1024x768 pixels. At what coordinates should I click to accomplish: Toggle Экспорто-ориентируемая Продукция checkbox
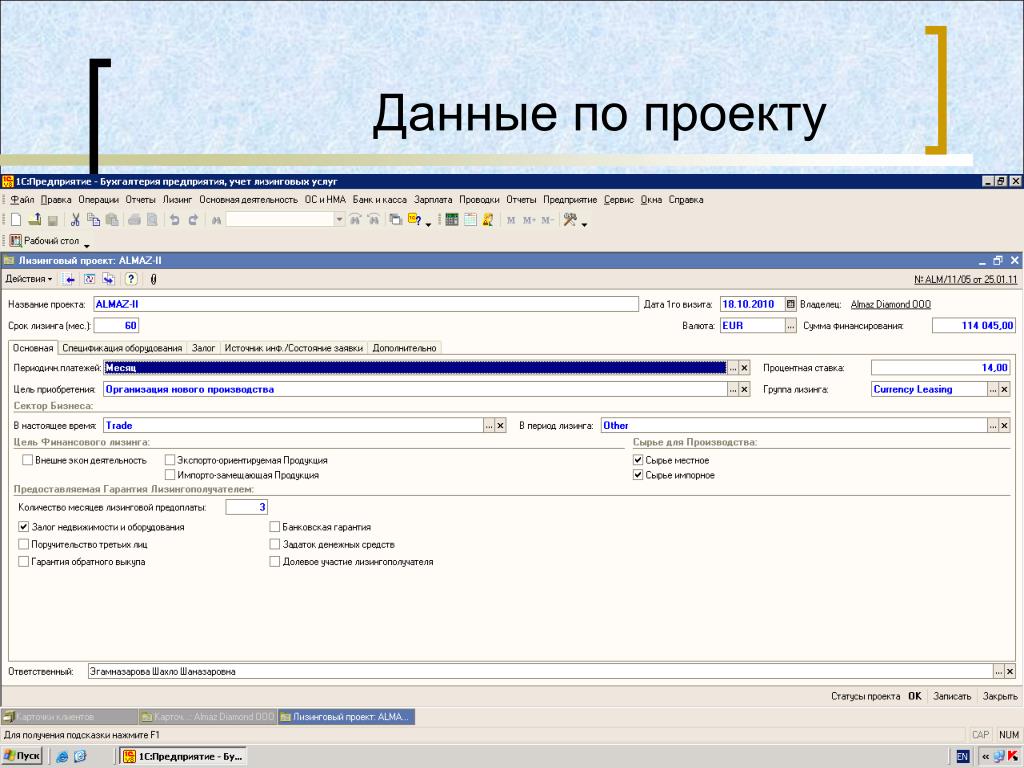170,460
